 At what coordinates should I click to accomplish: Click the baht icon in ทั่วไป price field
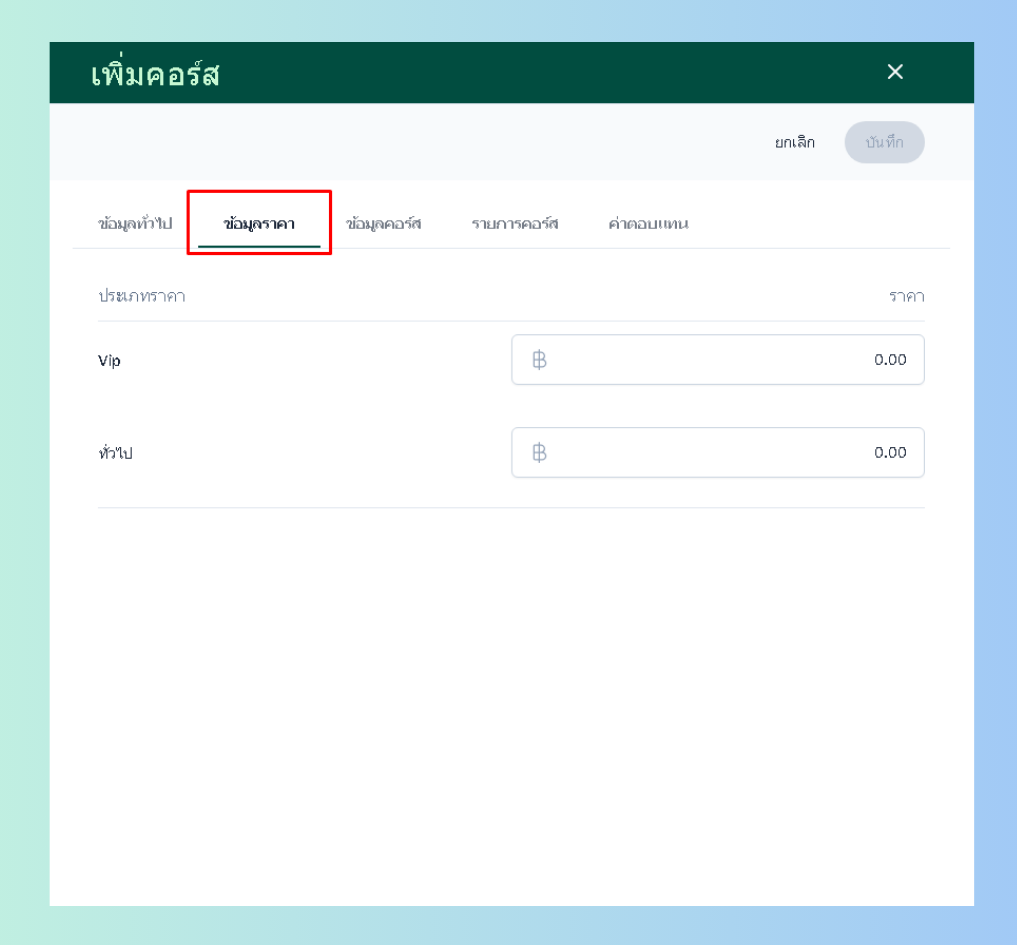coord(539,453)
